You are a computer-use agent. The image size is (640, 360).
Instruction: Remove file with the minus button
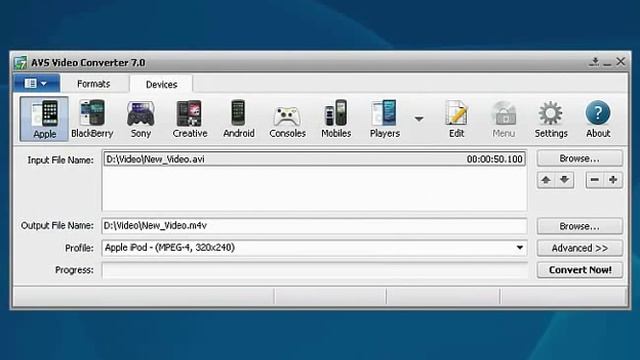click(595, 180)
